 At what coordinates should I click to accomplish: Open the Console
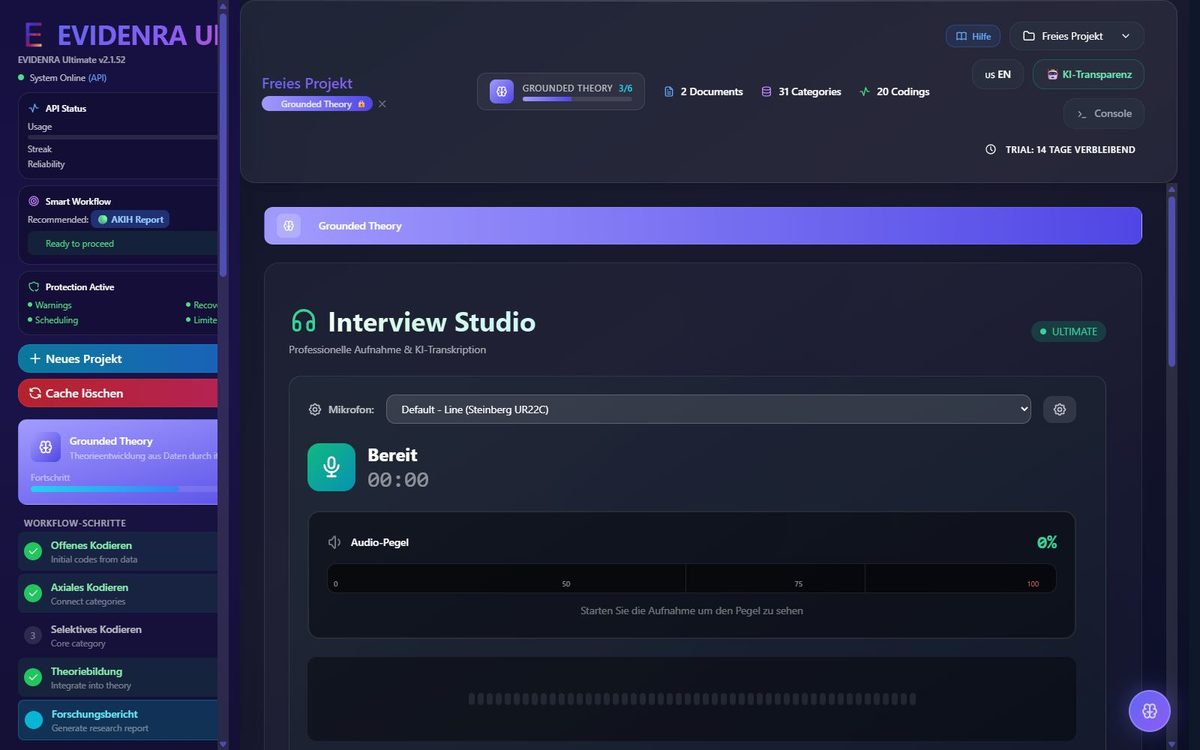(1104, 113)
